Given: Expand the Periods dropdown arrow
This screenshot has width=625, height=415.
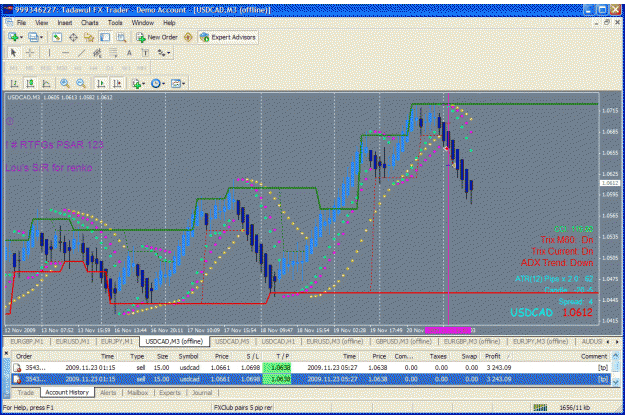Looking at the screenshot, I should pyautogui.click(x=163, y=84).
